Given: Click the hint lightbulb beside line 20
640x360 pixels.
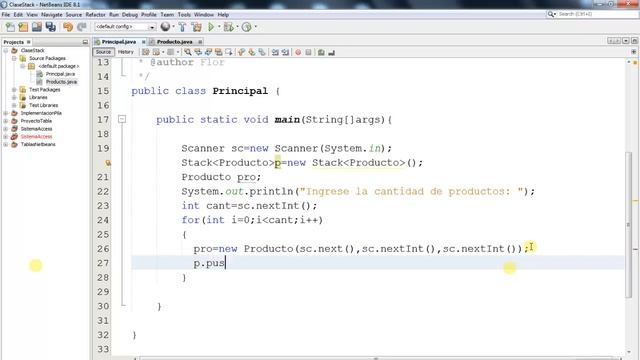Looking at the screenshot, I should pos(108,163).
